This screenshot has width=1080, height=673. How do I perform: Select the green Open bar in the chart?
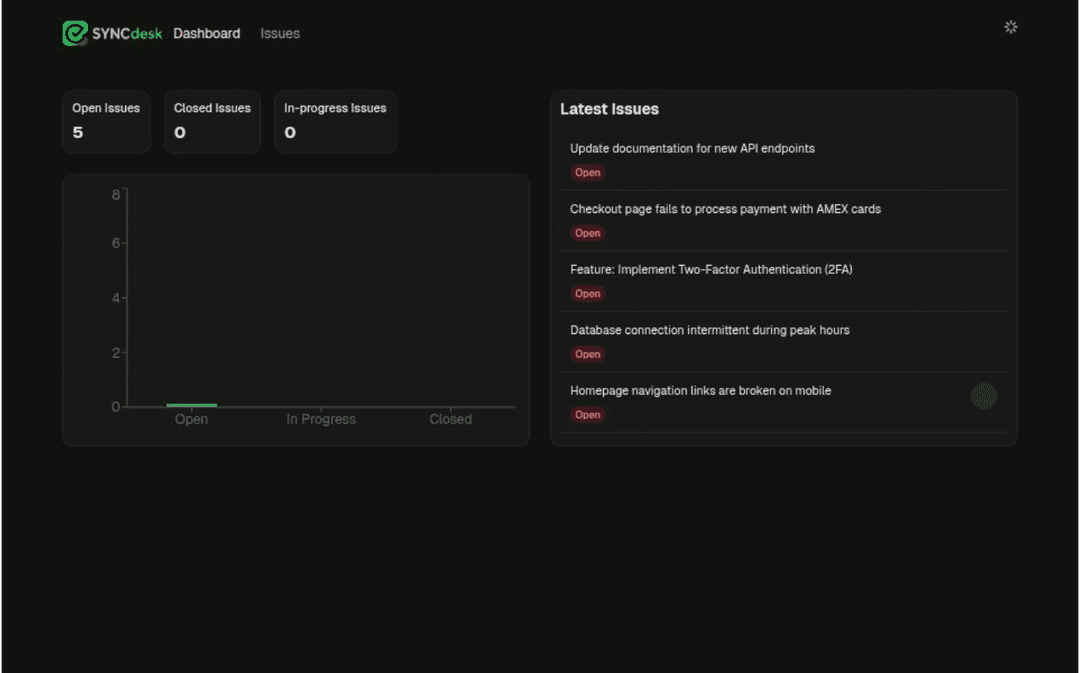[191, 404]
